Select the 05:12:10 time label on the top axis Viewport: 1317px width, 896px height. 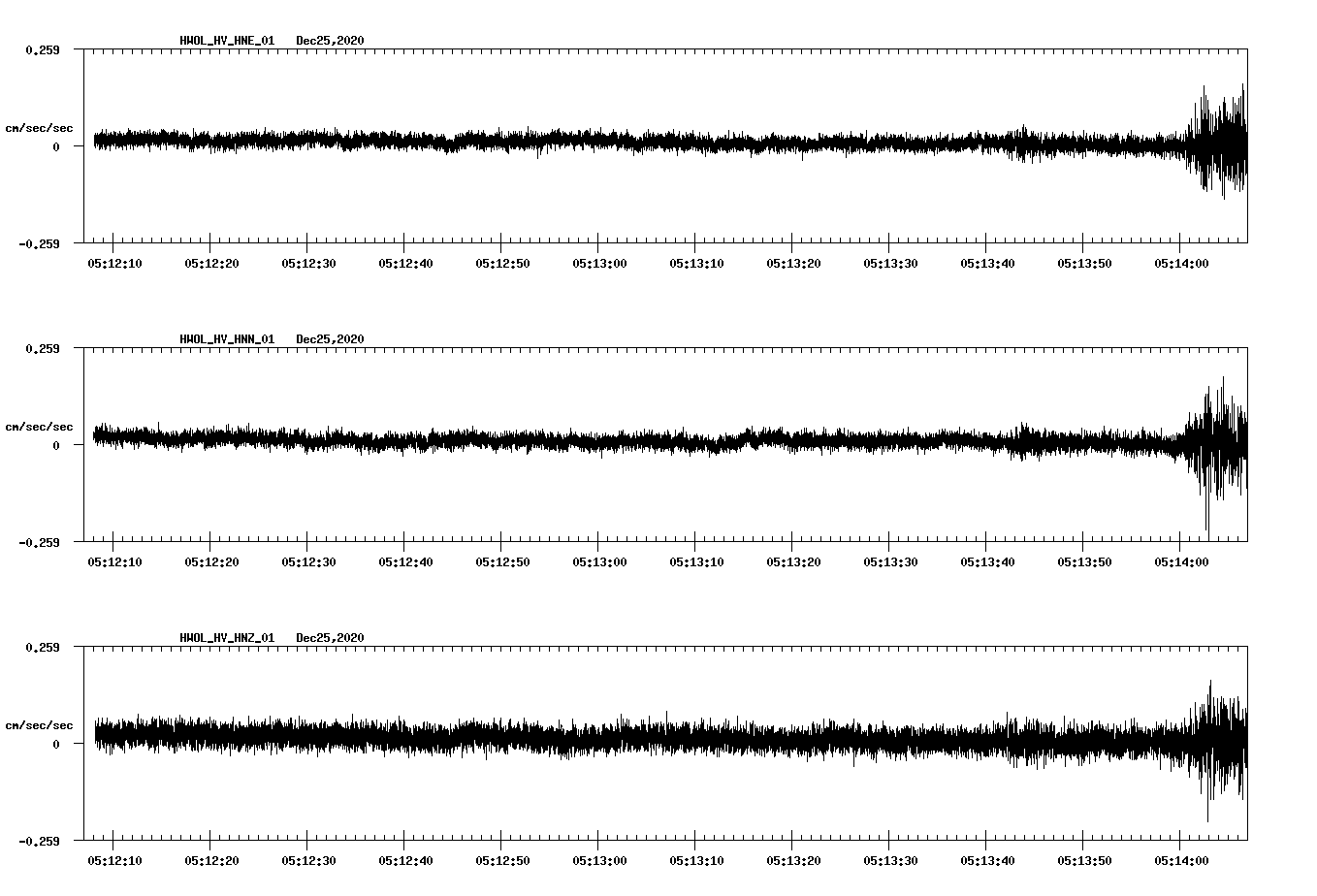tap(114, 261)
